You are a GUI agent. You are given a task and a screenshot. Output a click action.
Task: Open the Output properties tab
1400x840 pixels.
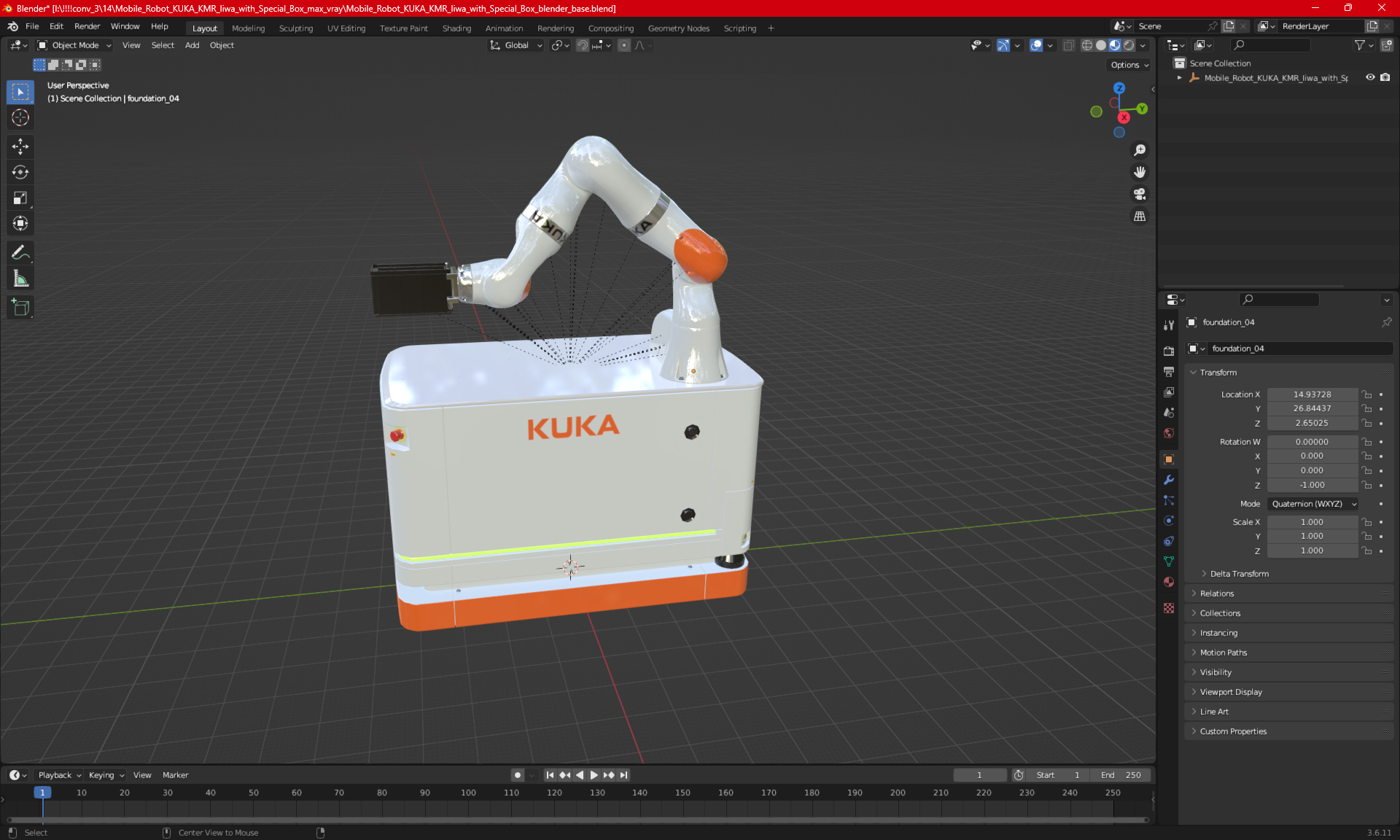coord(1169,371)
